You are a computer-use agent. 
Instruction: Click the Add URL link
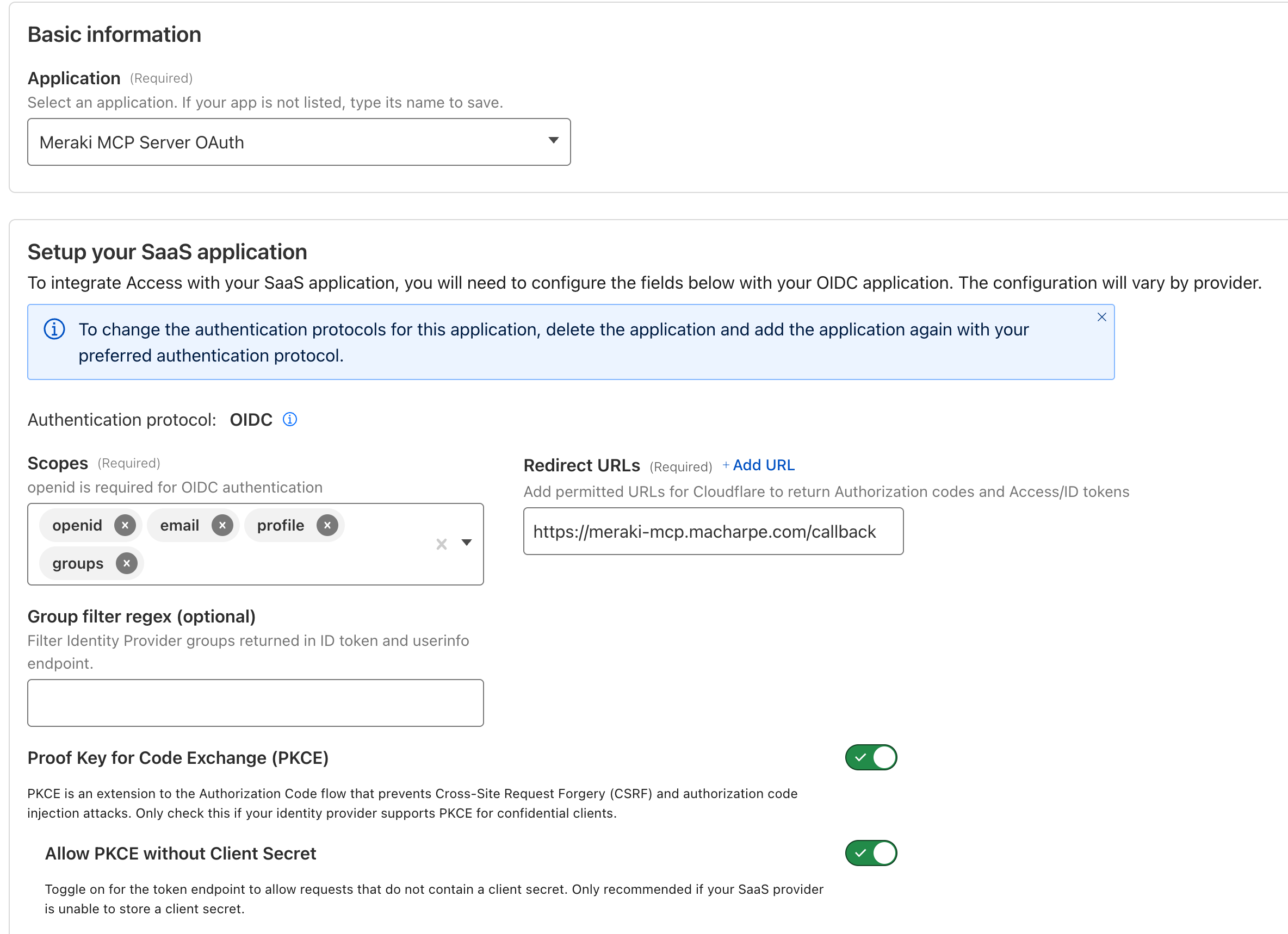[759, 465]
